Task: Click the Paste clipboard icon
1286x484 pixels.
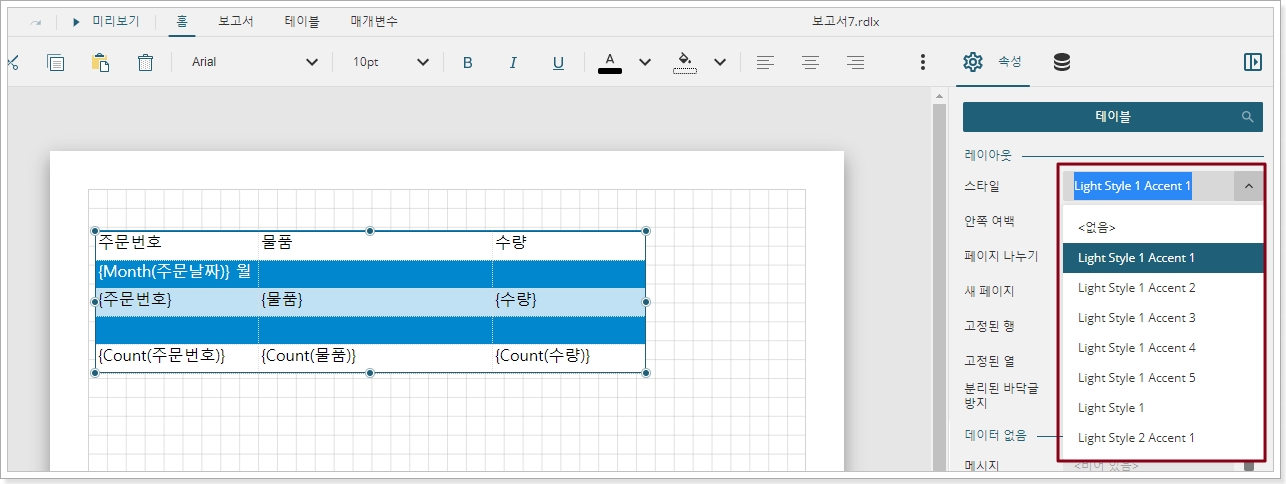Action: [x=100, y=62]
